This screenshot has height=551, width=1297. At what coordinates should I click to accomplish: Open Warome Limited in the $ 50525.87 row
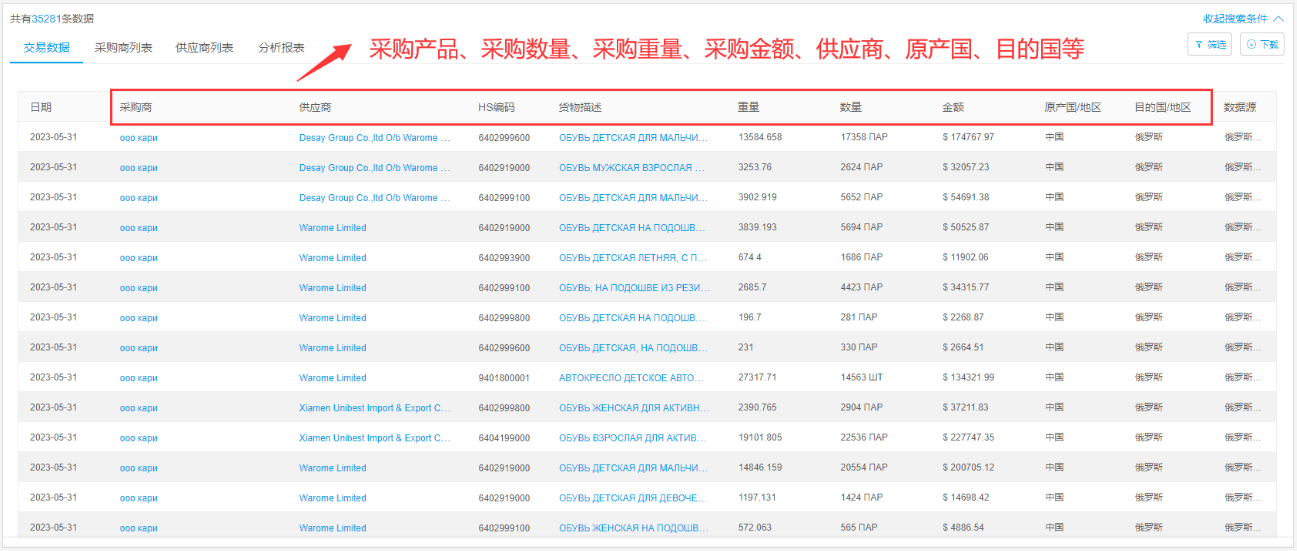pos(333,227)
